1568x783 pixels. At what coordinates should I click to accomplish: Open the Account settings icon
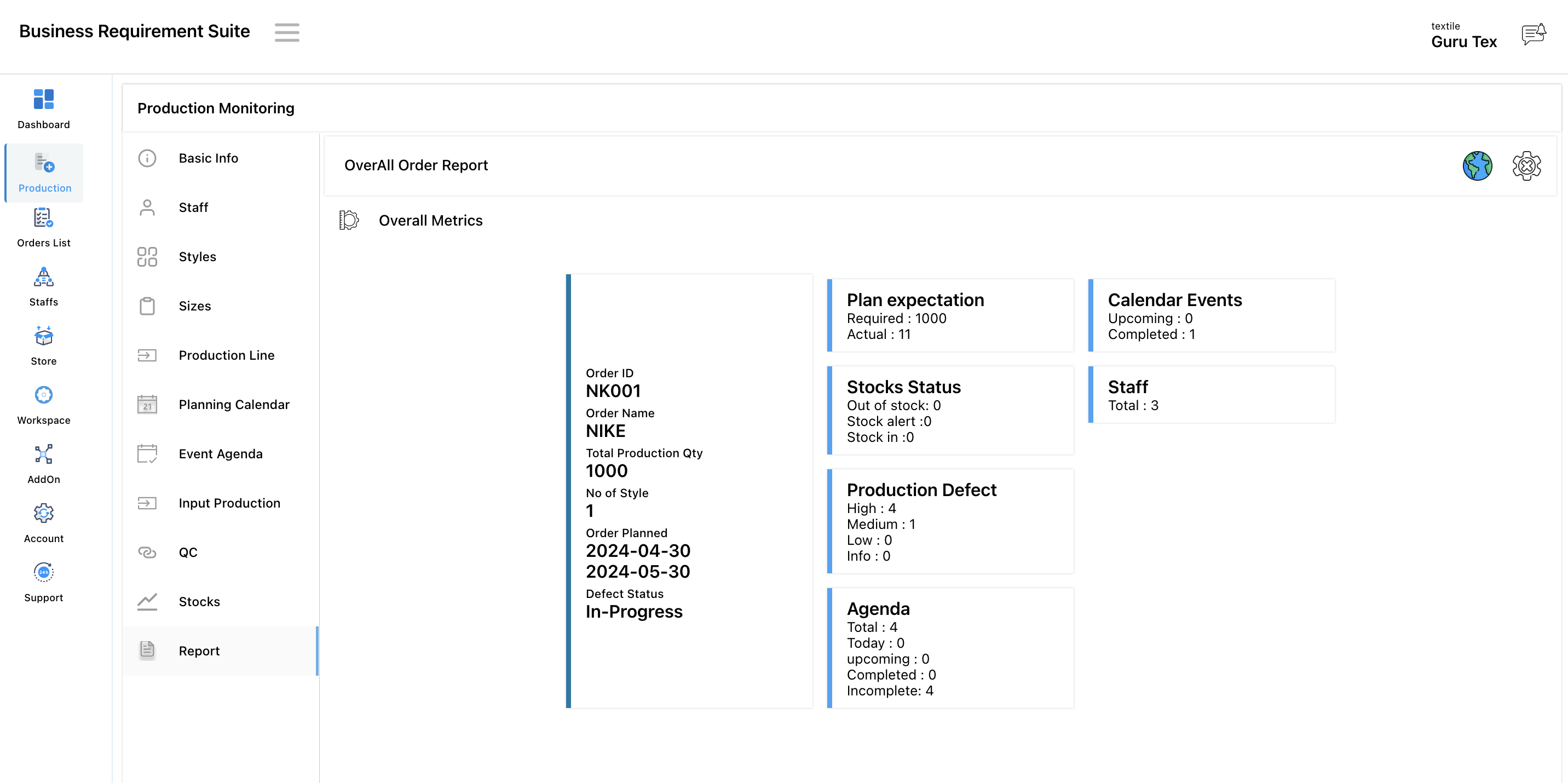(43, 513)
